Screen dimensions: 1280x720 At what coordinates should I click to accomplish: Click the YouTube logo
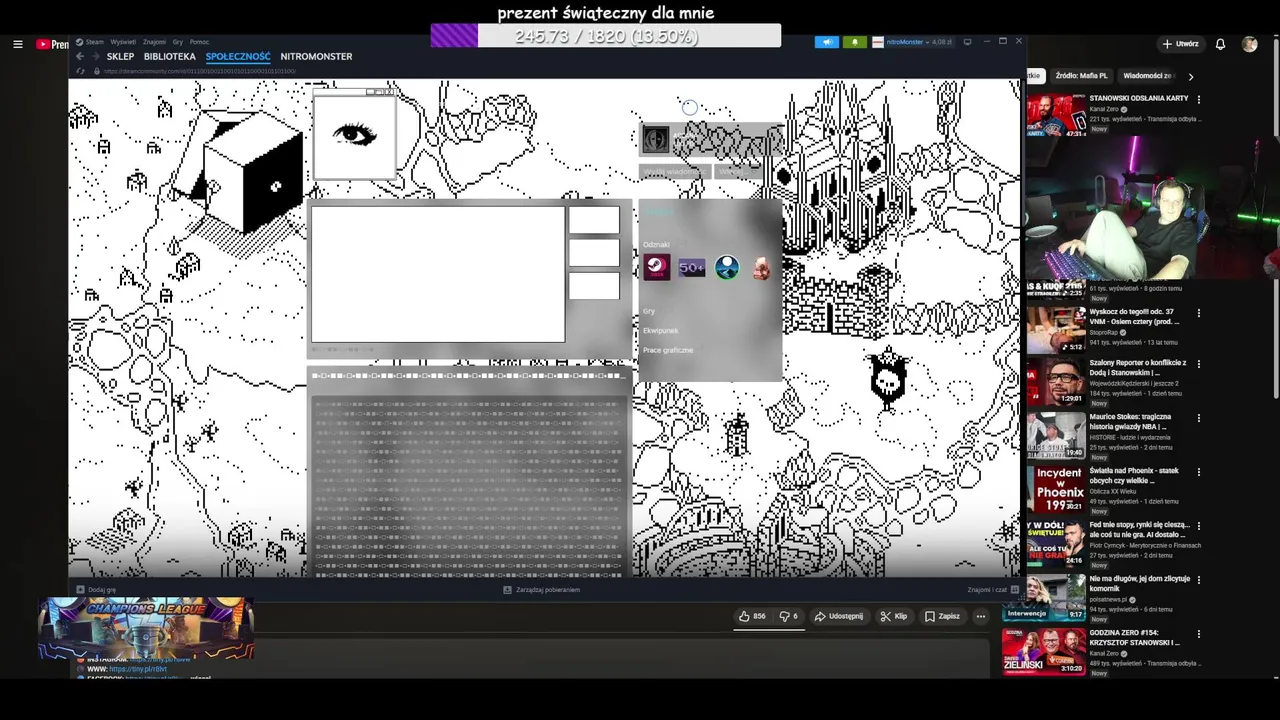[52, 44]
